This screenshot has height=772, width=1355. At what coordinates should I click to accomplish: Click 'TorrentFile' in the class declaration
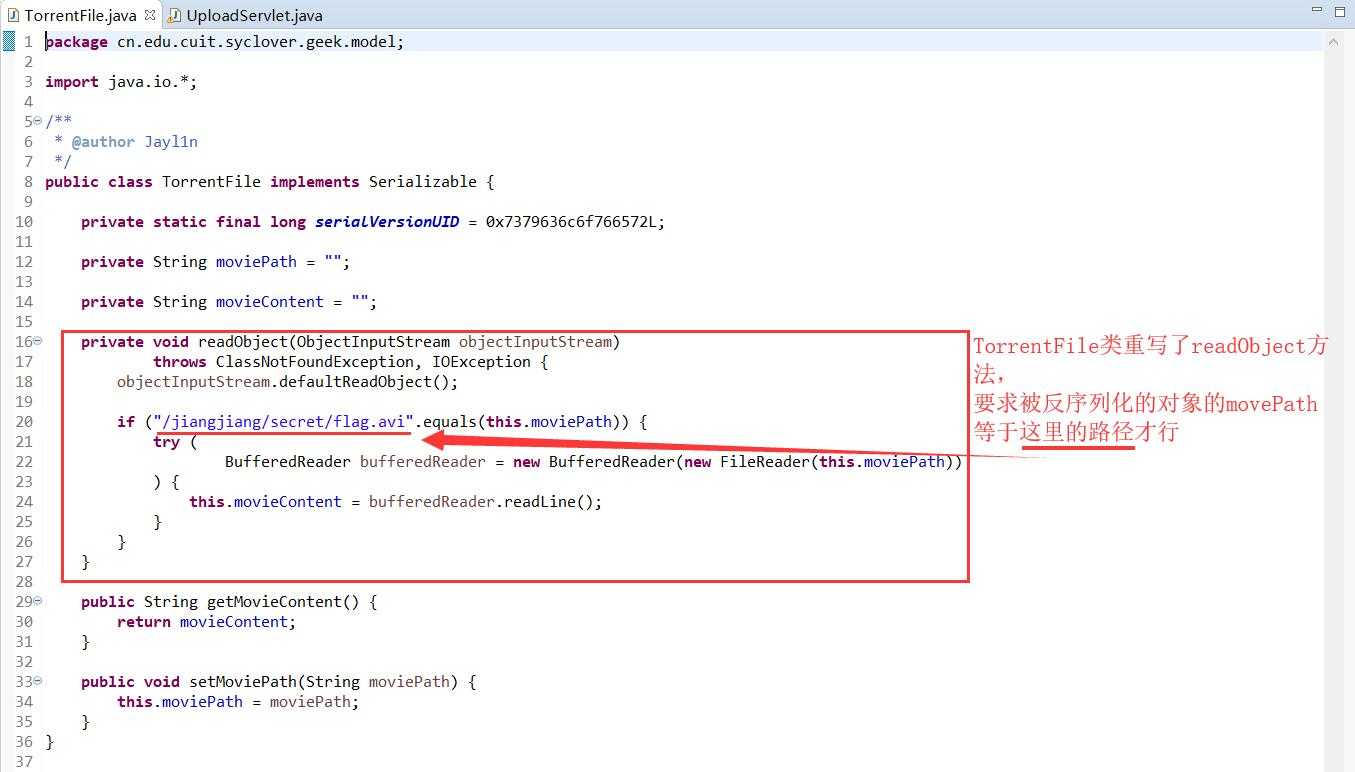coord(211,181)
